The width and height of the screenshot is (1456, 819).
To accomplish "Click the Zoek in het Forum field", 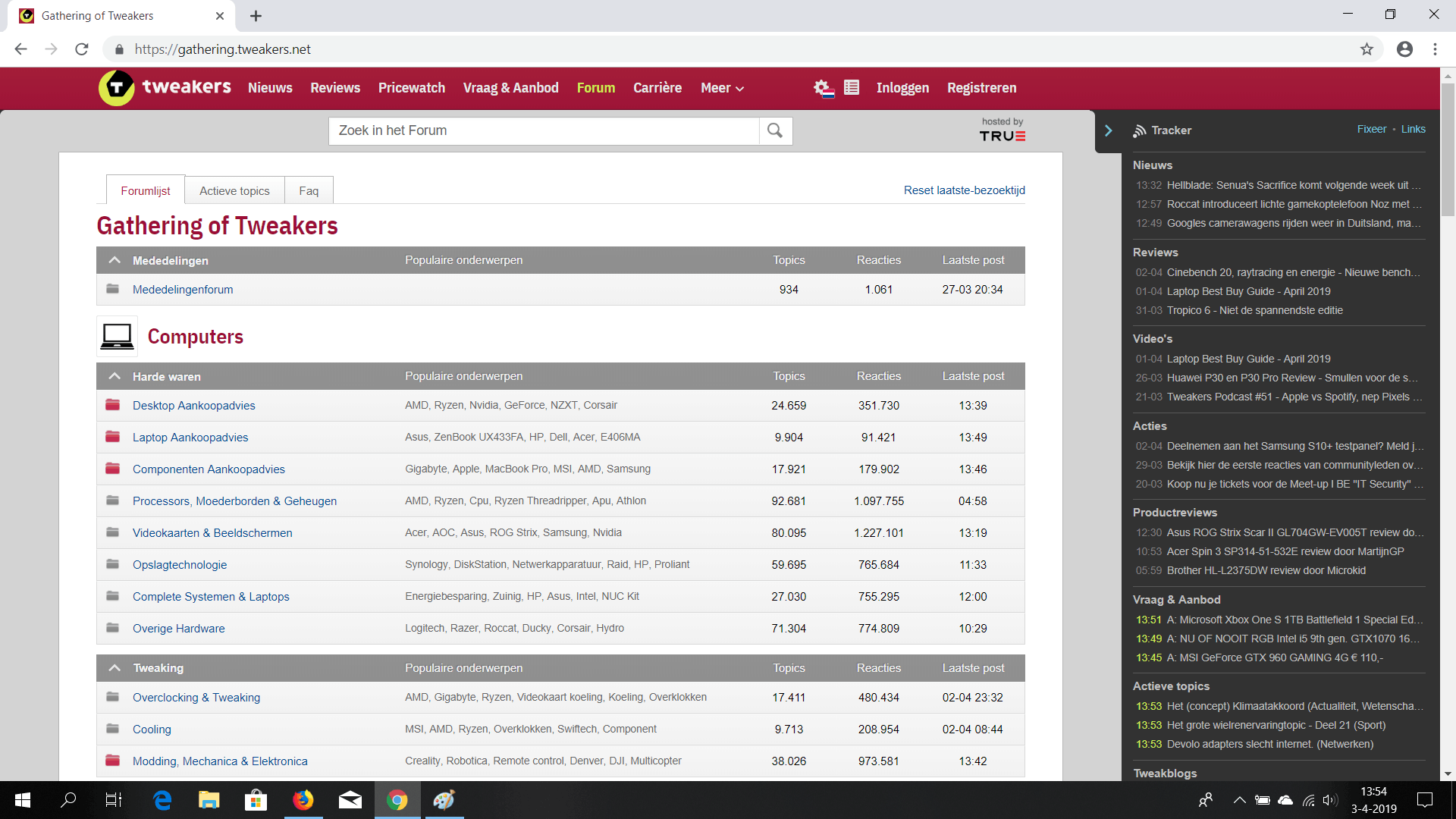I will tap(544, 130).
